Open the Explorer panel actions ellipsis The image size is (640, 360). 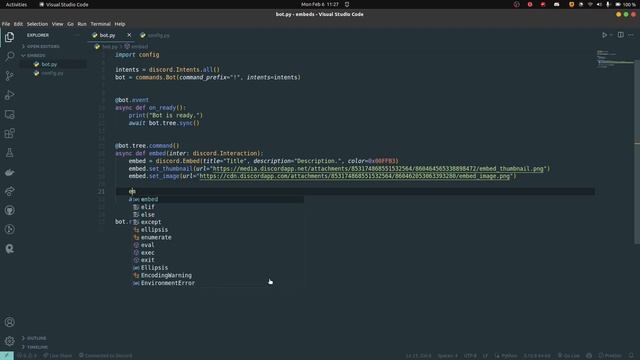tap(78, 35)
